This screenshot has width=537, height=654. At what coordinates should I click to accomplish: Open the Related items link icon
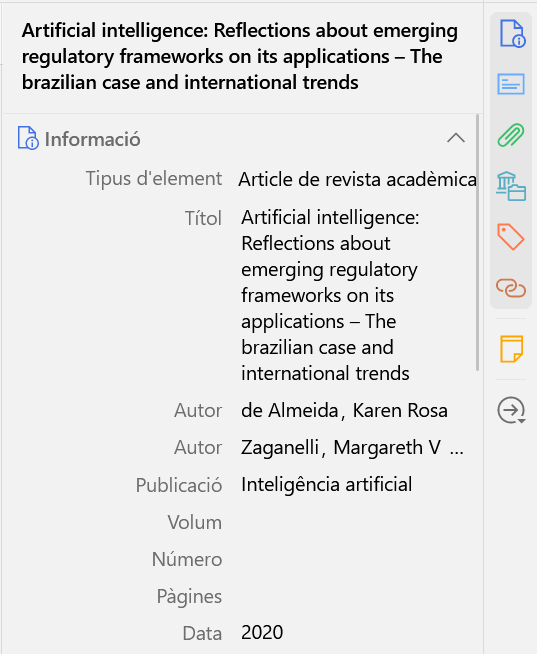[x=511, y=288]
